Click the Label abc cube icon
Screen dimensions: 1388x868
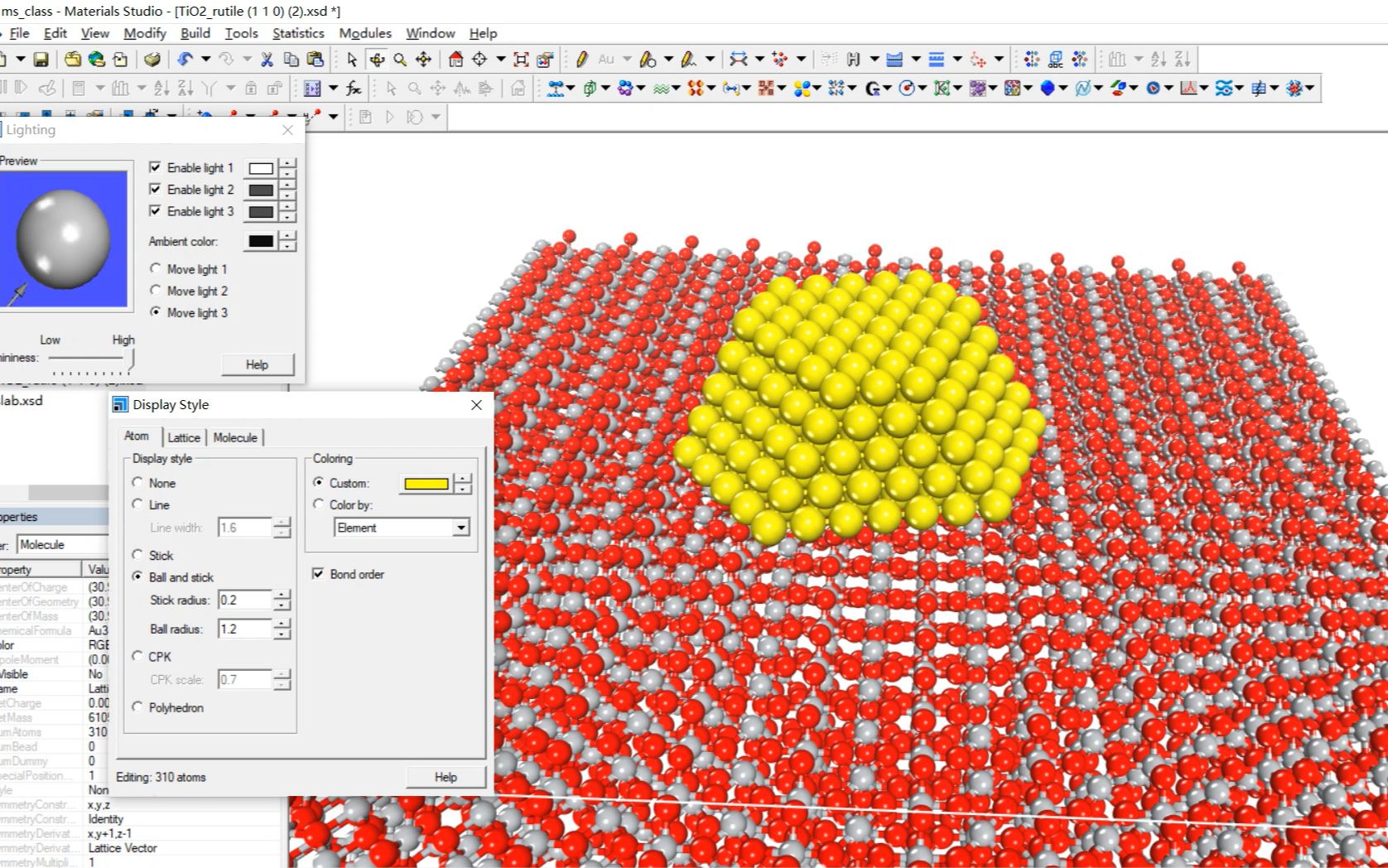[x=1055, y=60]
